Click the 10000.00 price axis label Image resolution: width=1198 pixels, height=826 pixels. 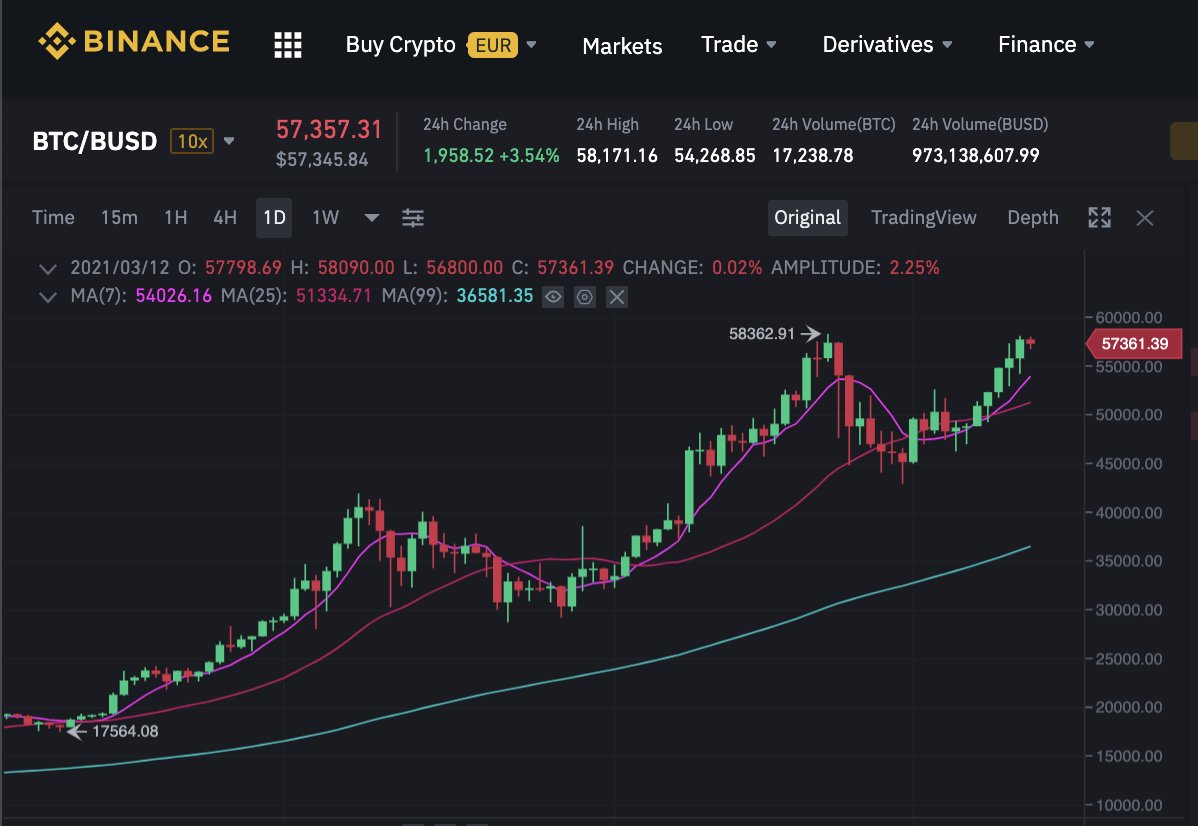point(1128,805)
